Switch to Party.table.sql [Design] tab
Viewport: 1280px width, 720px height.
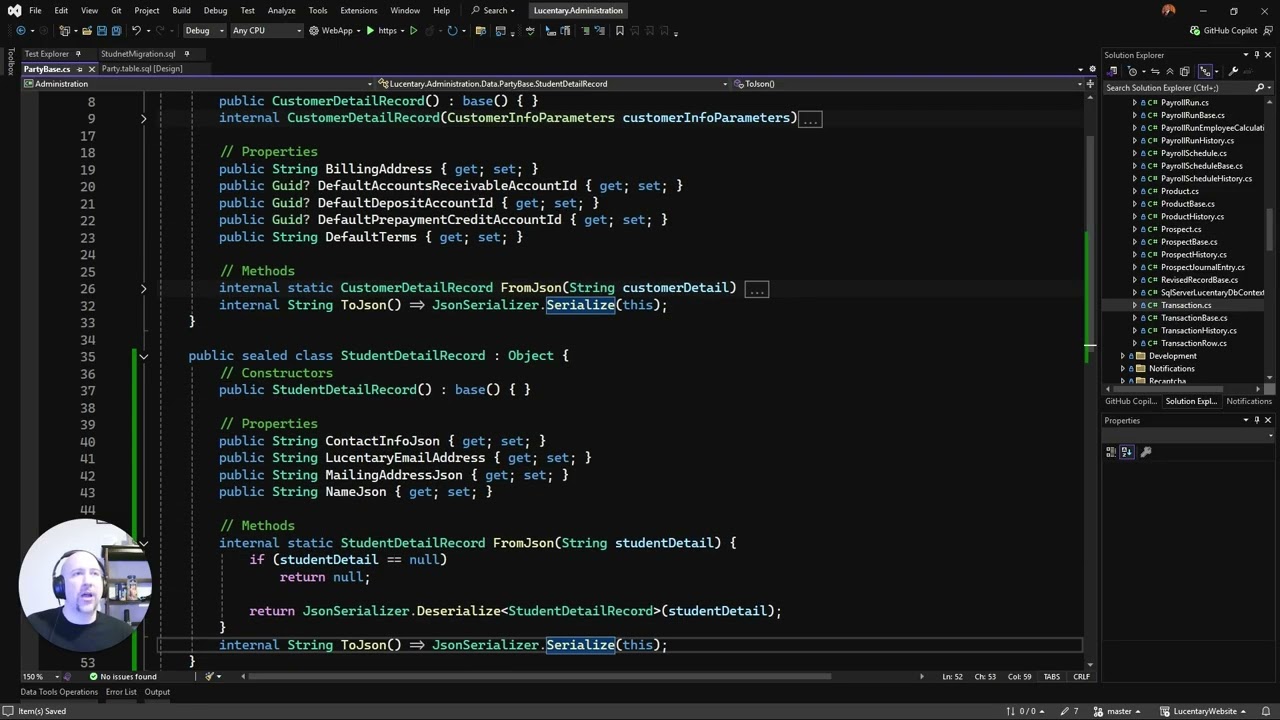point(142,69)
